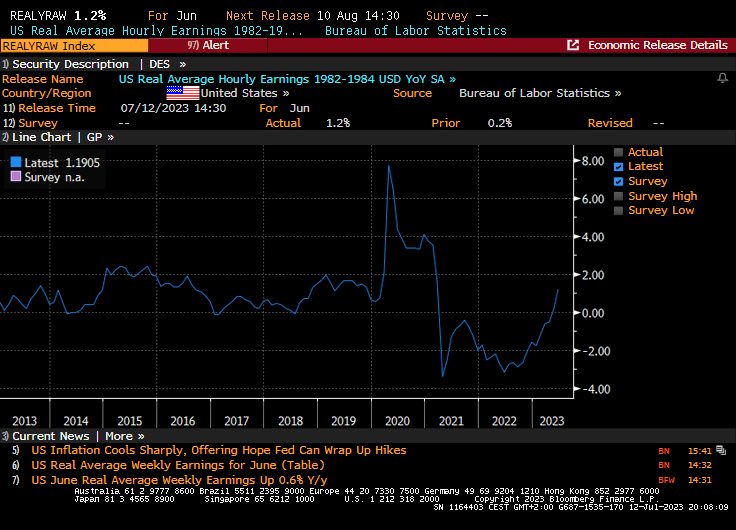Toggle the Survey series checkbox
The width and height of the screenshot is (736, 530).
pyautogui.click(x=619, y=181)
